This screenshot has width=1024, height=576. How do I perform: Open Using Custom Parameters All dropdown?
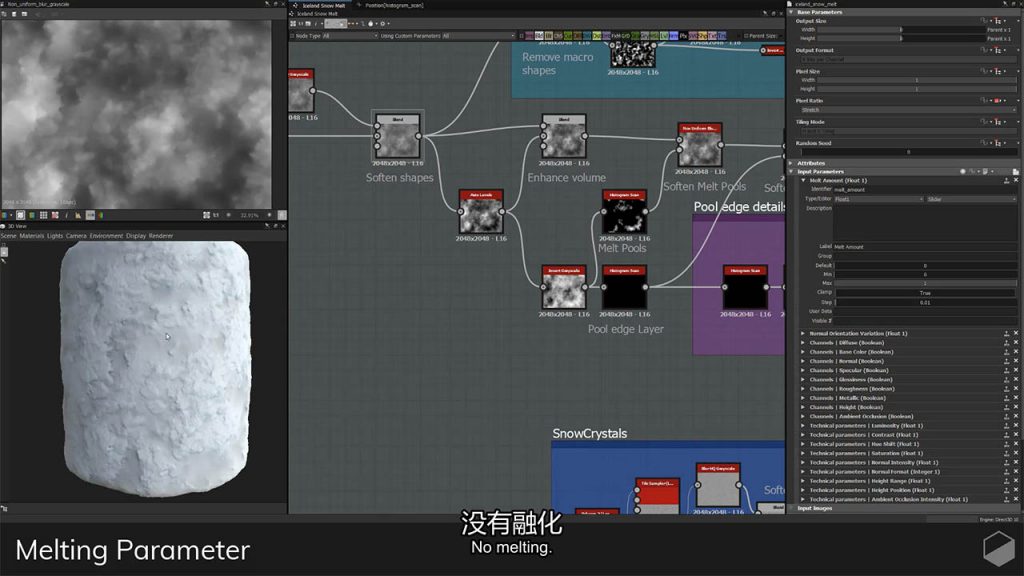pyautogui.click(x=479, y=36)
